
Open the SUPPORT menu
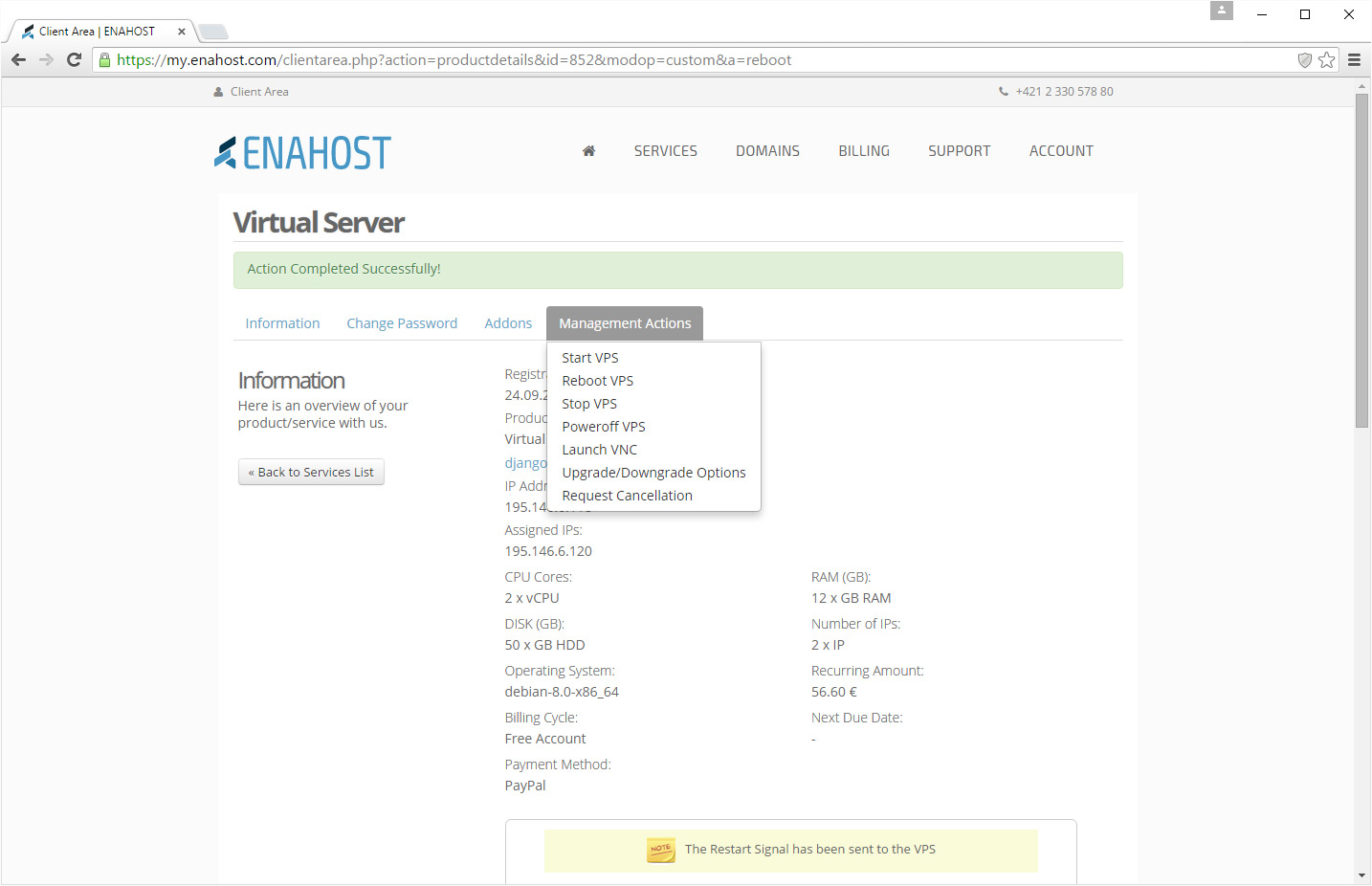click(x=959, y=151)
